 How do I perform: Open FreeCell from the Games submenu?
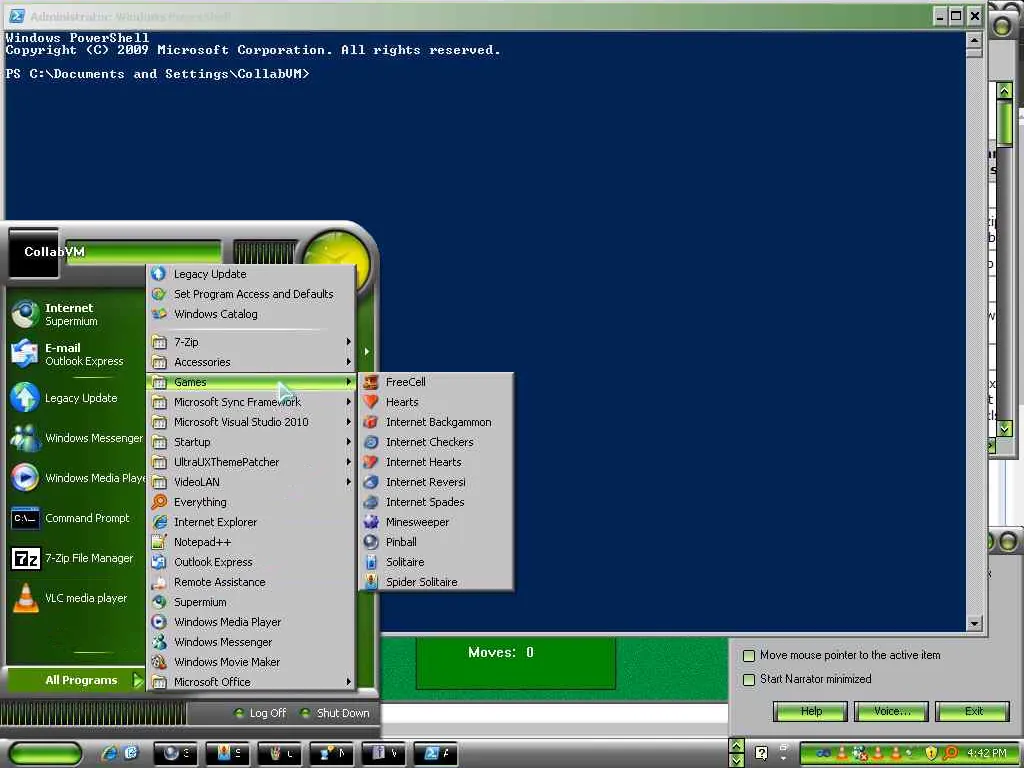coord(436,382)
